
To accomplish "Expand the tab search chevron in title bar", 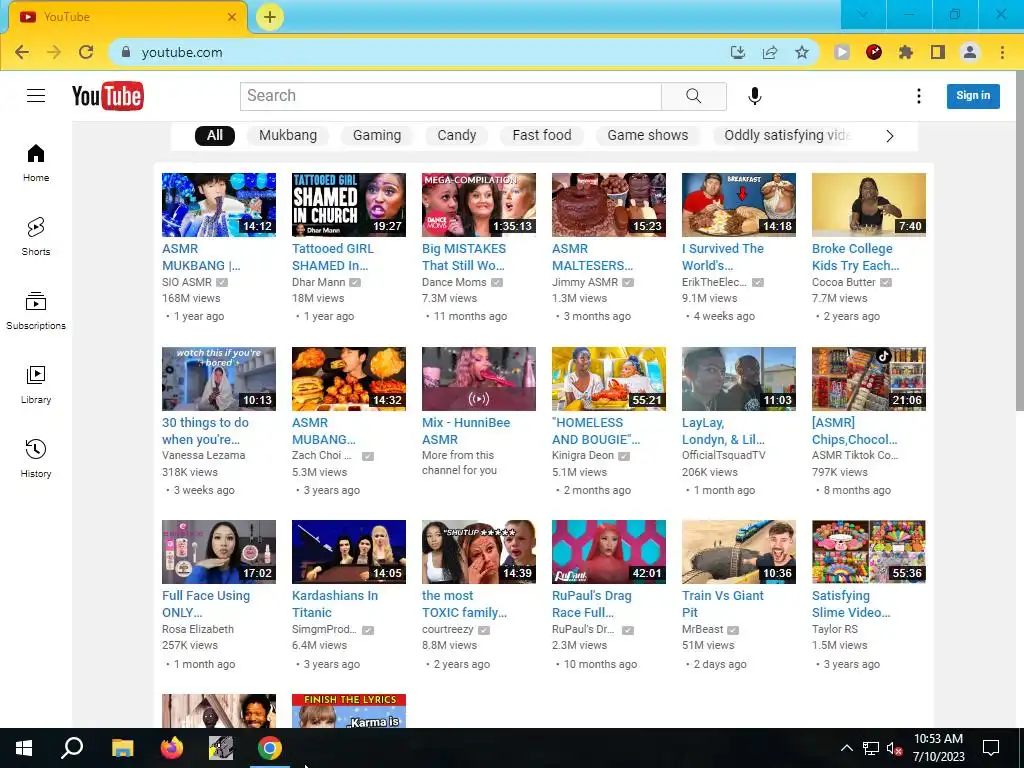I will coord(863,14).
